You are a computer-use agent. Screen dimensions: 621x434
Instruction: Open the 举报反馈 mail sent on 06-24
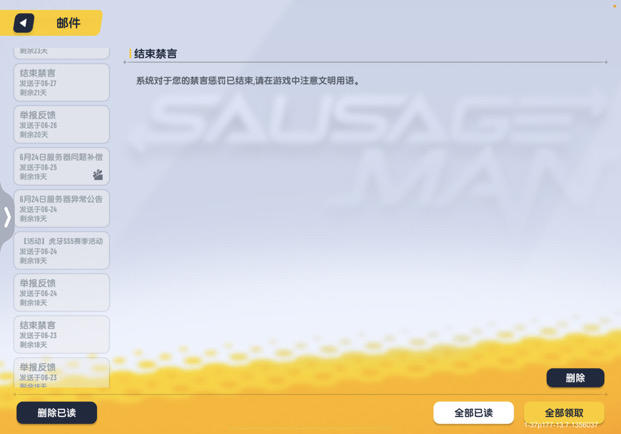(x=61, y=293)
